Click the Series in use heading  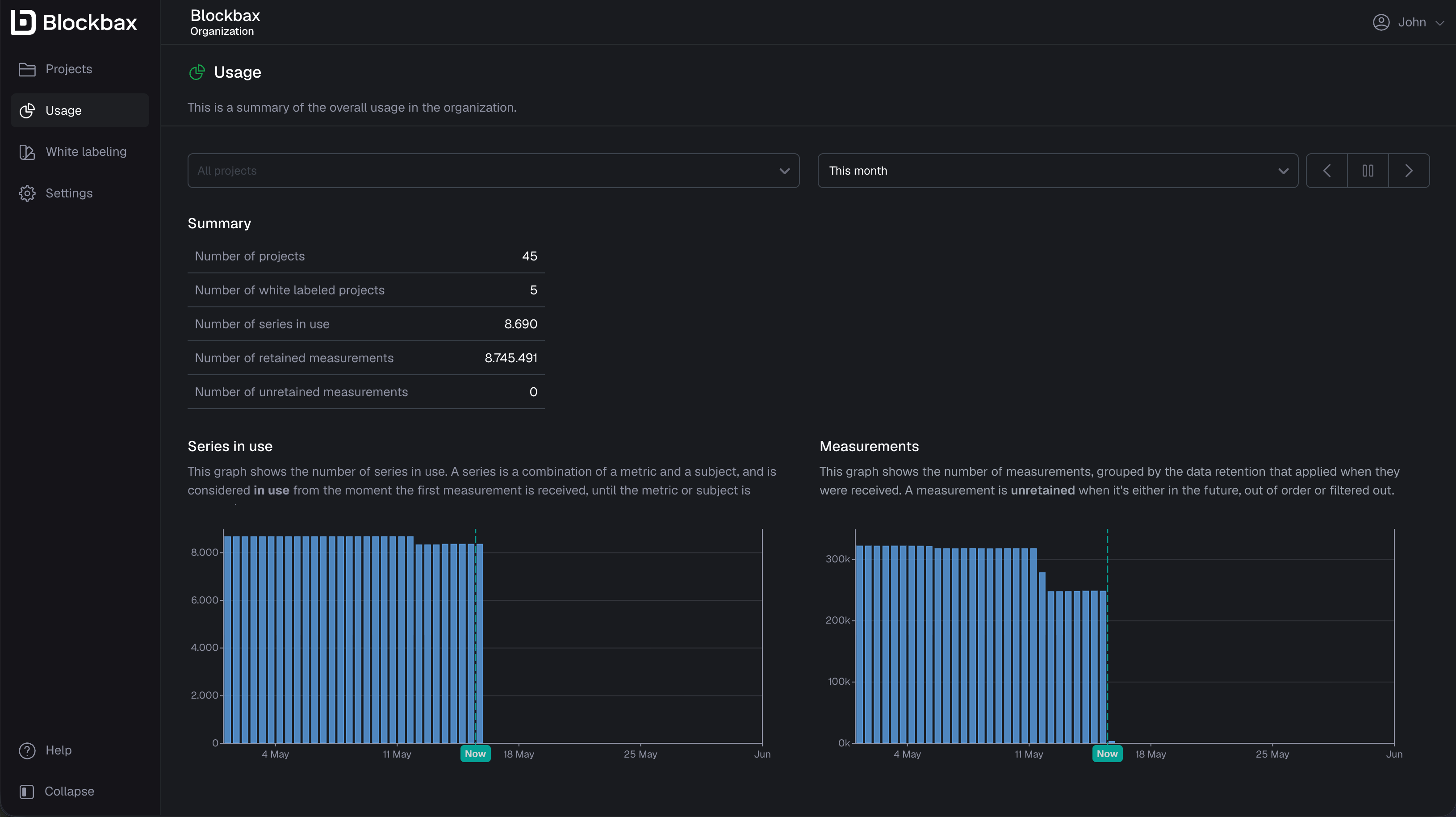(230, 446)
